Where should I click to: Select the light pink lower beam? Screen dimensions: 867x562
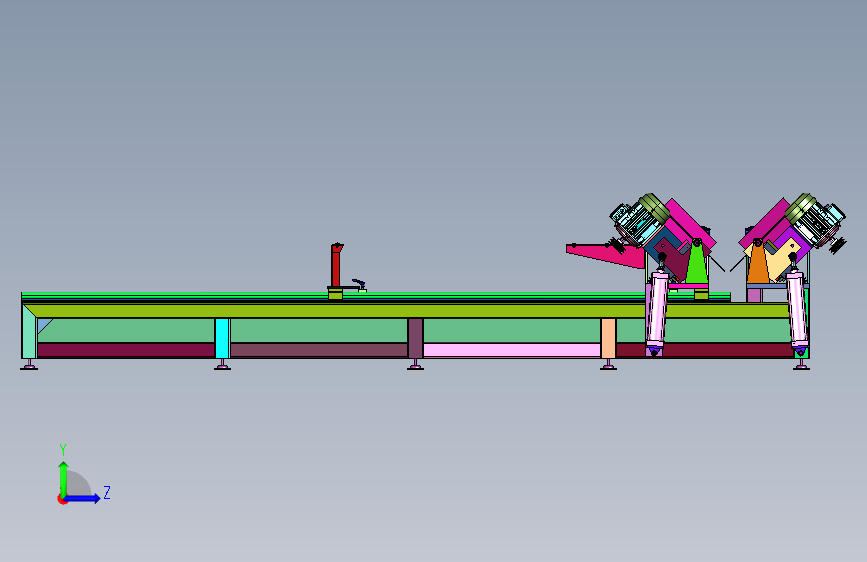(512, 350)
